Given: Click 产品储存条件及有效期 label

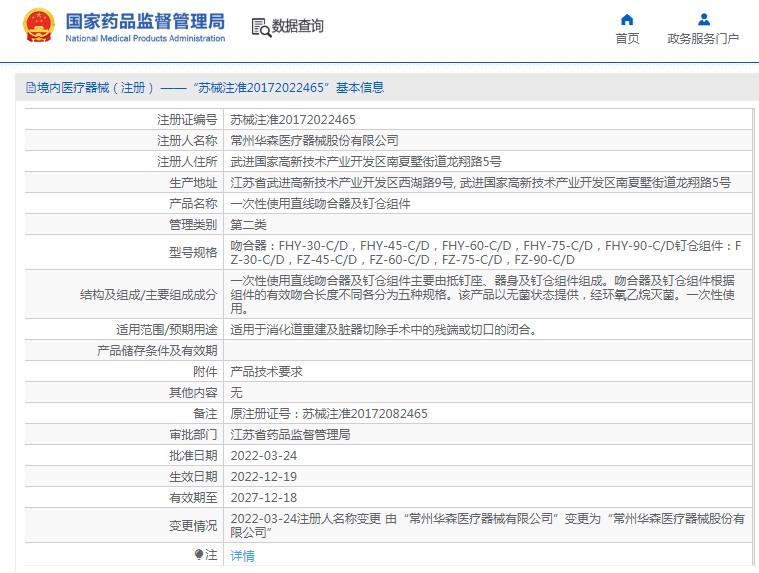Looking at the screenshot, I should point(157,350).
